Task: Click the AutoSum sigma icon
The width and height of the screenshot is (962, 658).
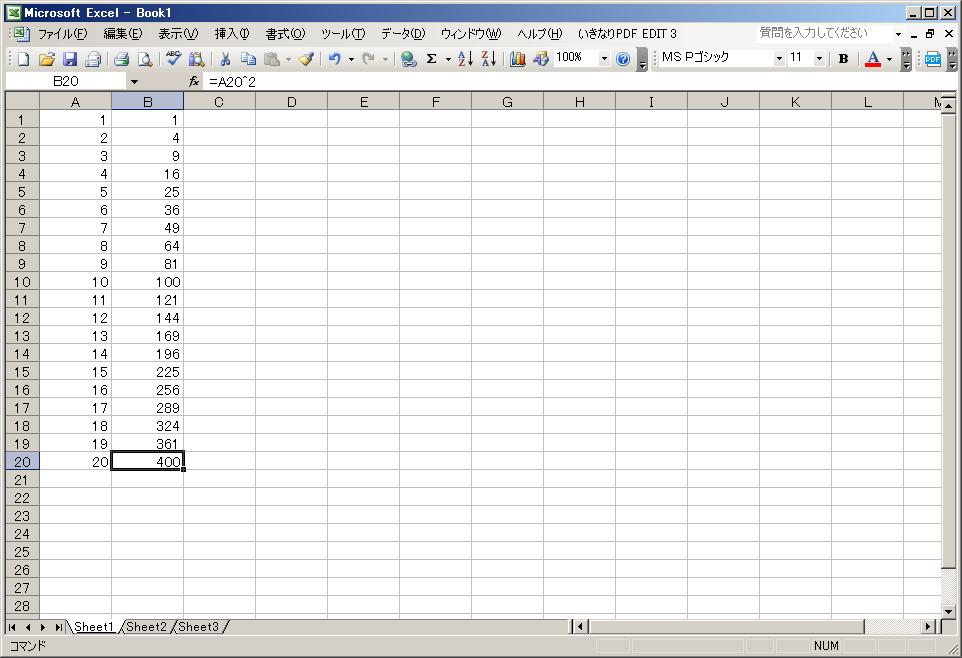Action: (432, 59)
